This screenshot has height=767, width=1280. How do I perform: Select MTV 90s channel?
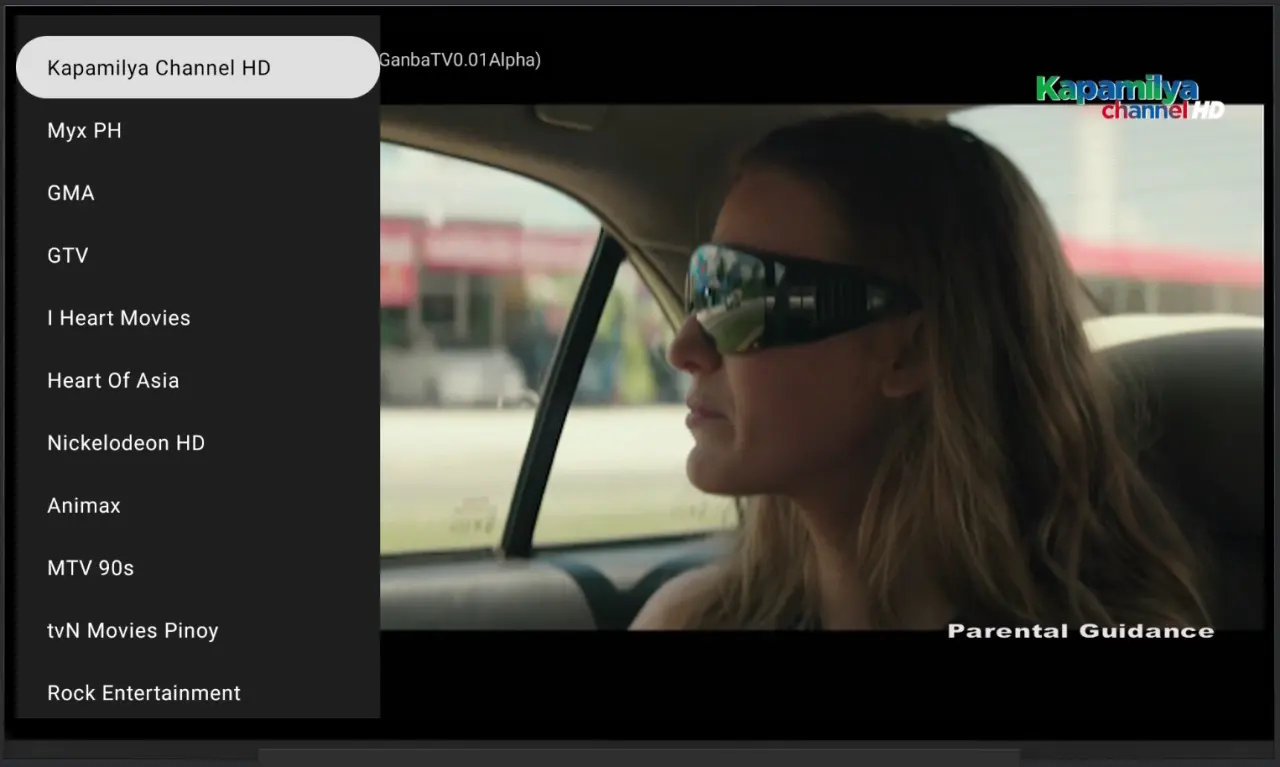(x=198, y=568)
